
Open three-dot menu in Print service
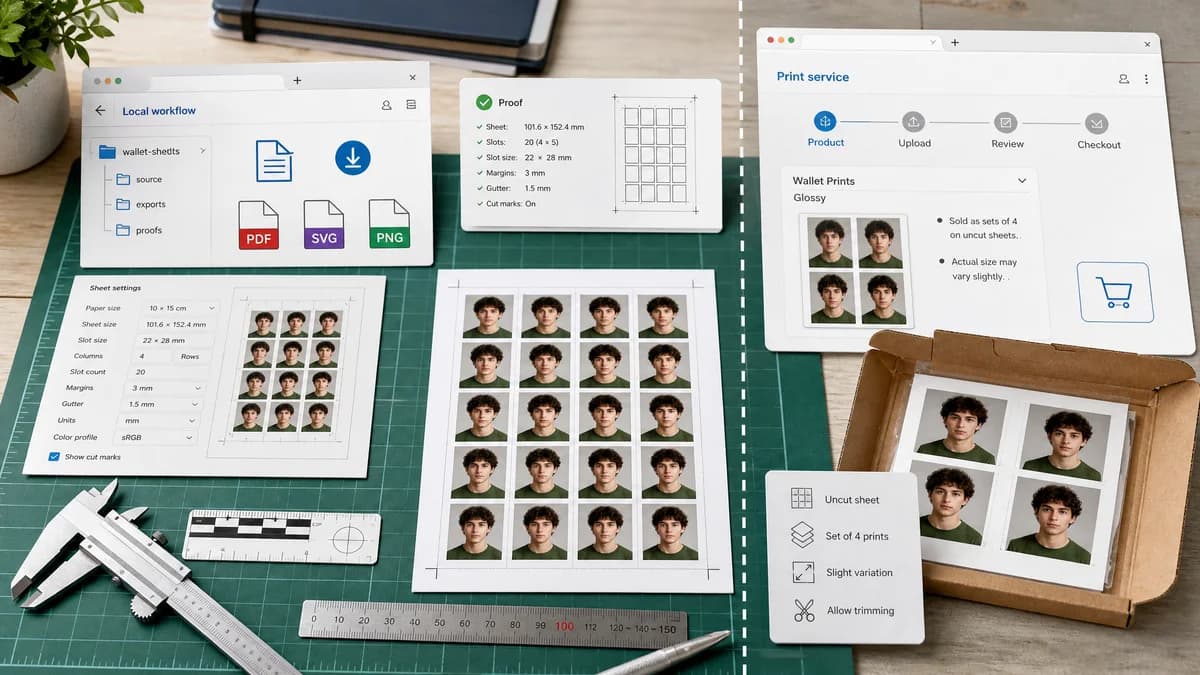coord(1146,79)
